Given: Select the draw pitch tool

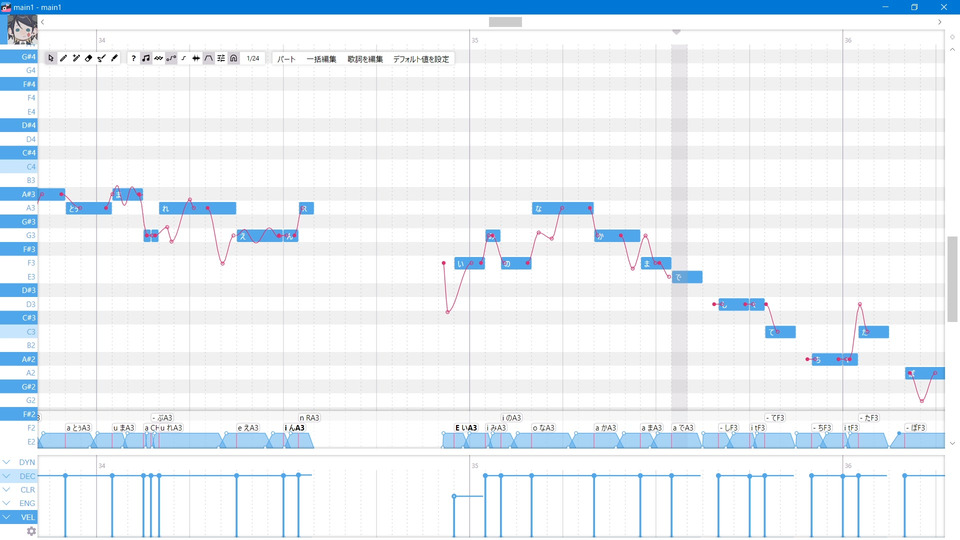Looking at the screenshot, I should click(x=102, y=58).
